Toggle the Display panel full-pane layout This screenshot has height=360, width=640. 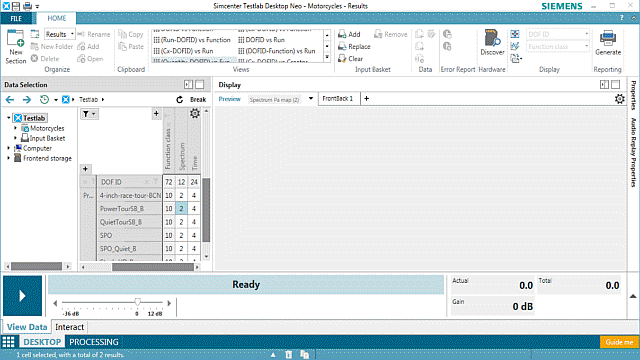point(616,84)
